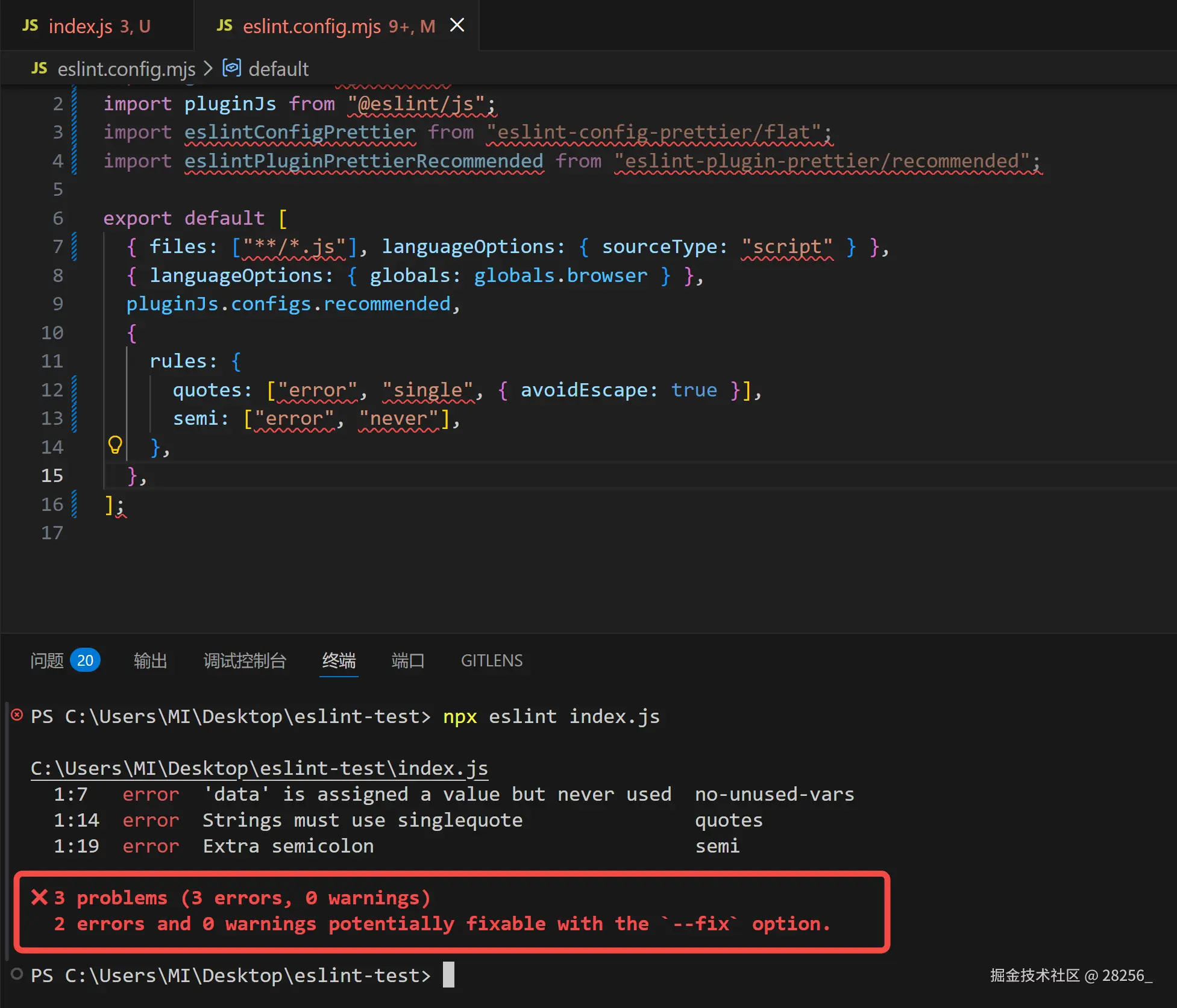Open default symbol breadcrumb dropdown
Screen dimensions: 1177x1008
point(278,69)
